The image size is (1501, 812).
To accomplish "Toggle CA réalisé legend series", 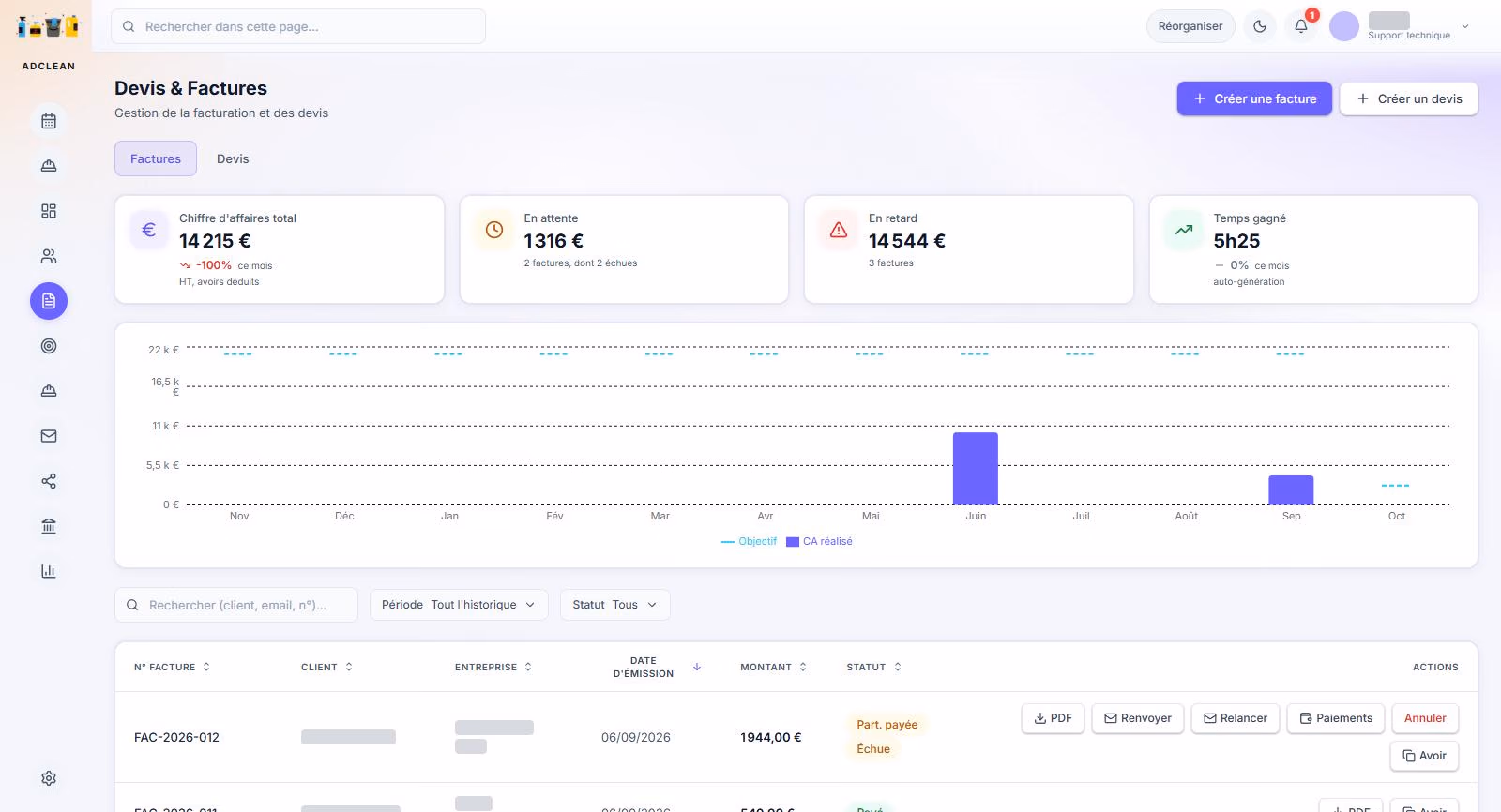I will (x=819, y=541).
